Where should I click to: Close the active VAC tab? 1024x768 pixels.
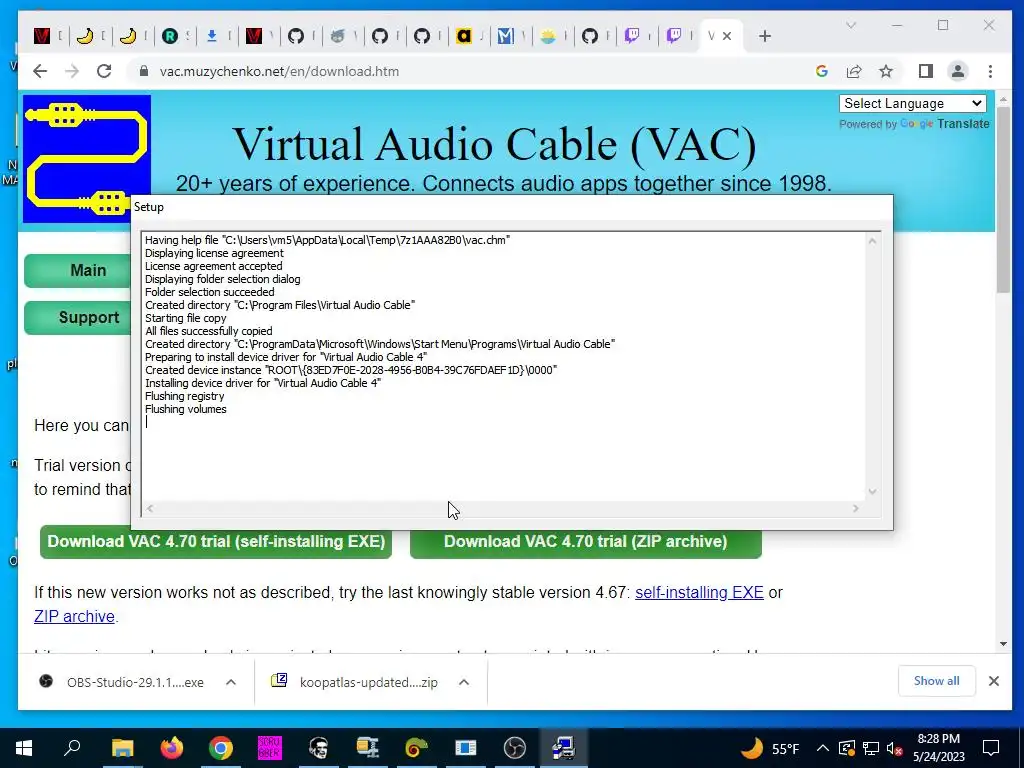click(x=727, y=36)
